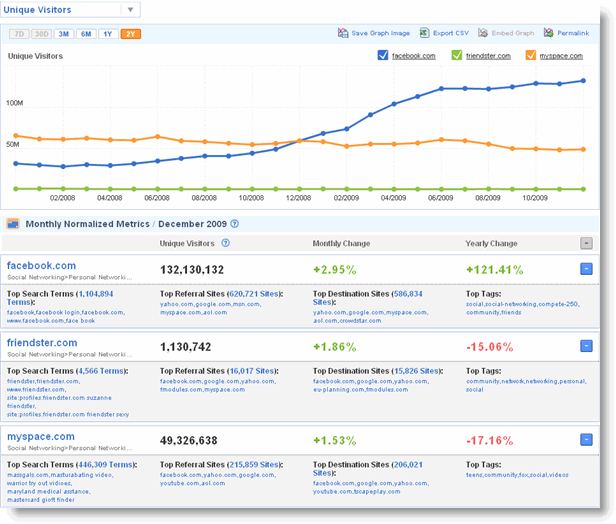Click myspace monthly change +1.53%
The height and width of the screenshot is (524, 616).
[335, 440]
